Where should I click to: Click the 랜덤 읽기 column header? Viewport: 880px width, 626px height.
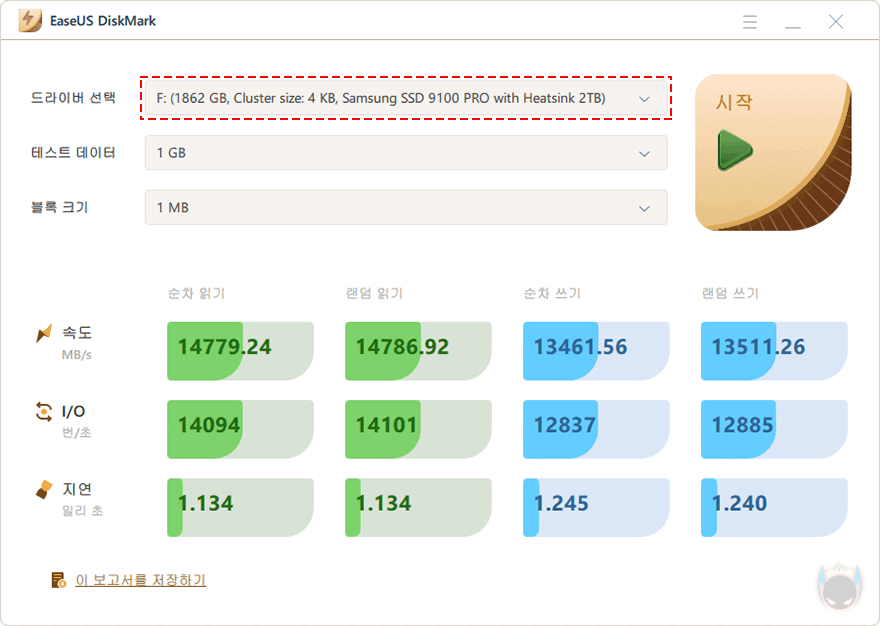click(x=374, y=293)
